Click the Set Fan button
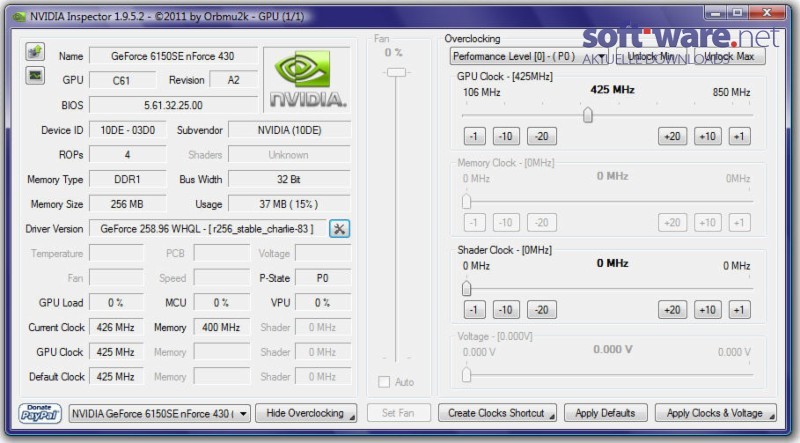This screenshot has width=800, height=443. click(x=398, y=413)
